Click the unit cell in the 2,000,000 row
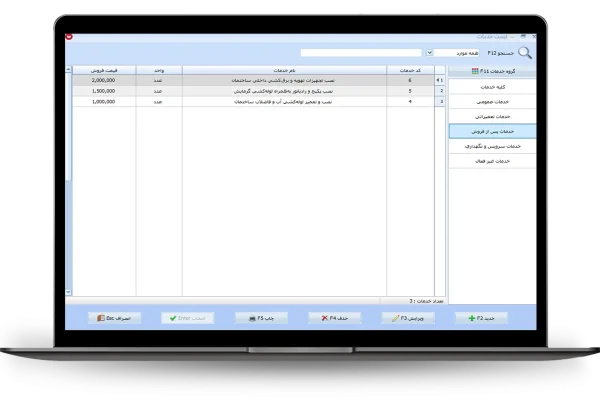The height and width of the screenshot is (400, 600). 158,80
